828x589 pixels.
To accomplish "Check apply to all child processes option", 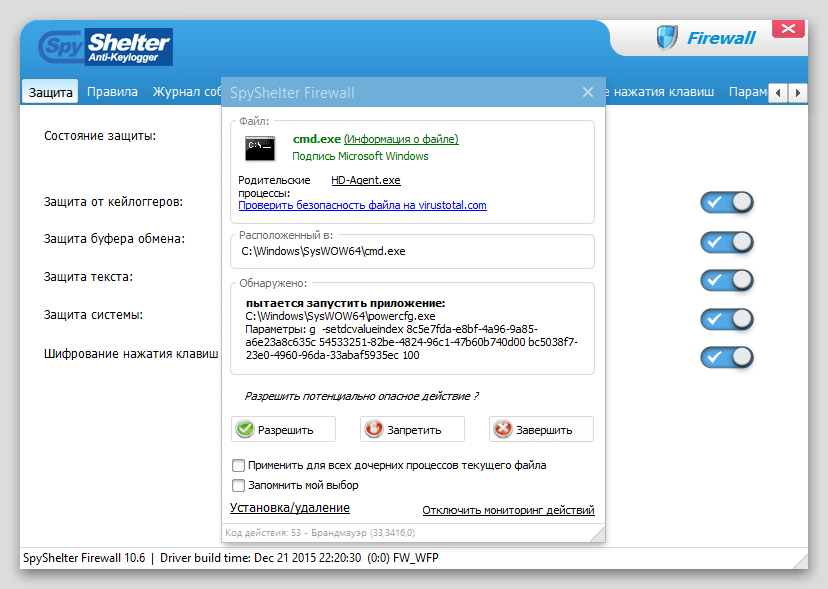I will [x=239, y=465].
